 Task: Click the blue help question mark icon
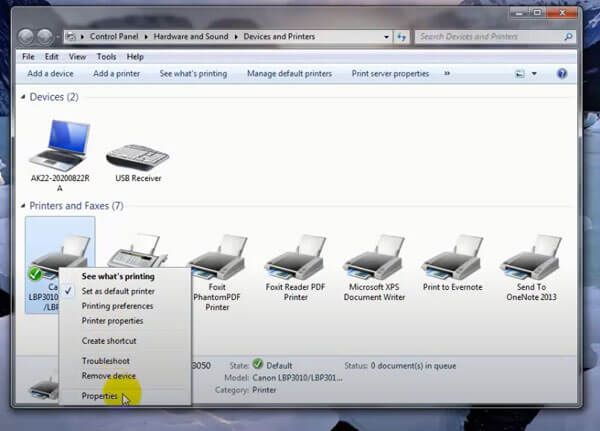click(561, 74)
